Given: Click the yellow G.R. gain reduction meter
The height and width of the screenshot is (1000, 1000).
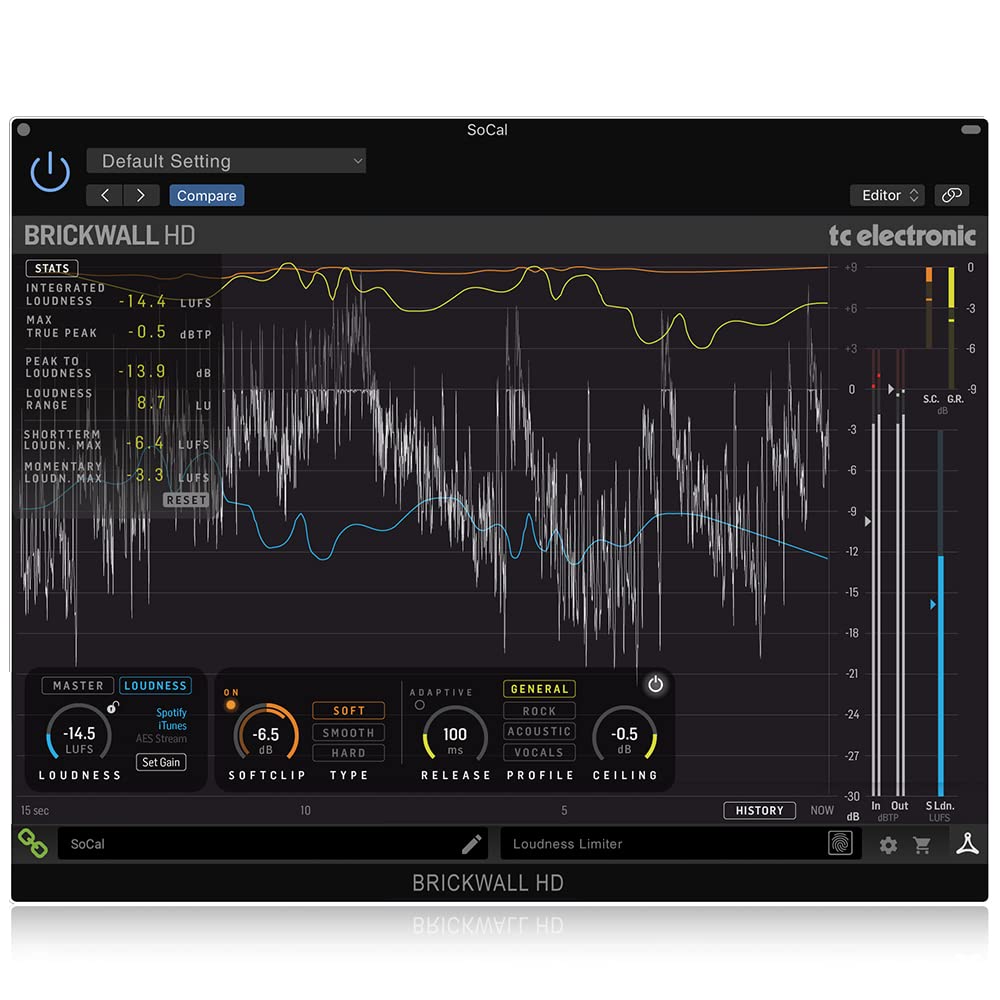Looking at the screenshot, I should pos(952,328).
